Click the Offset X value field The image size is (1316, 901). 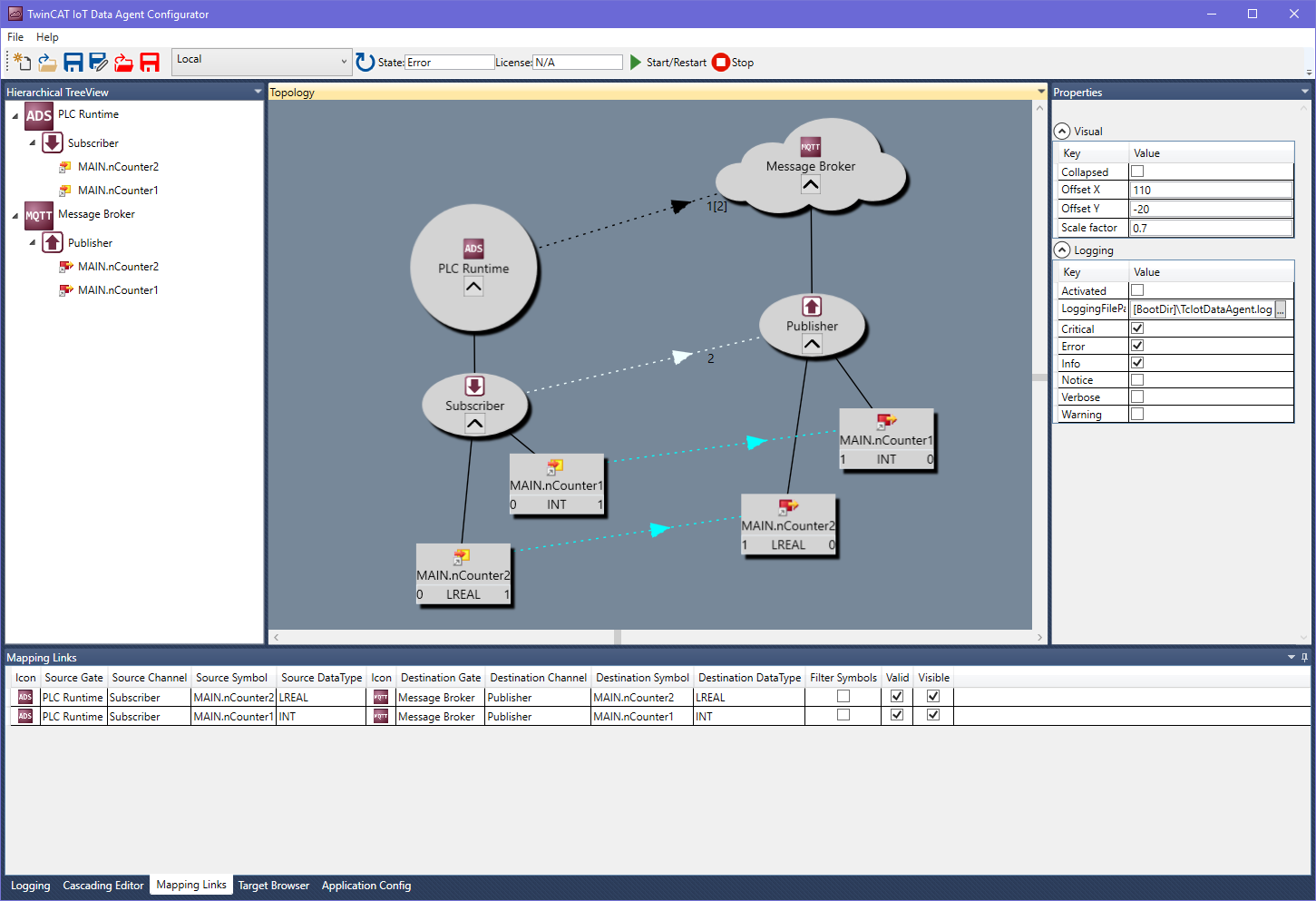(1211, 190)
